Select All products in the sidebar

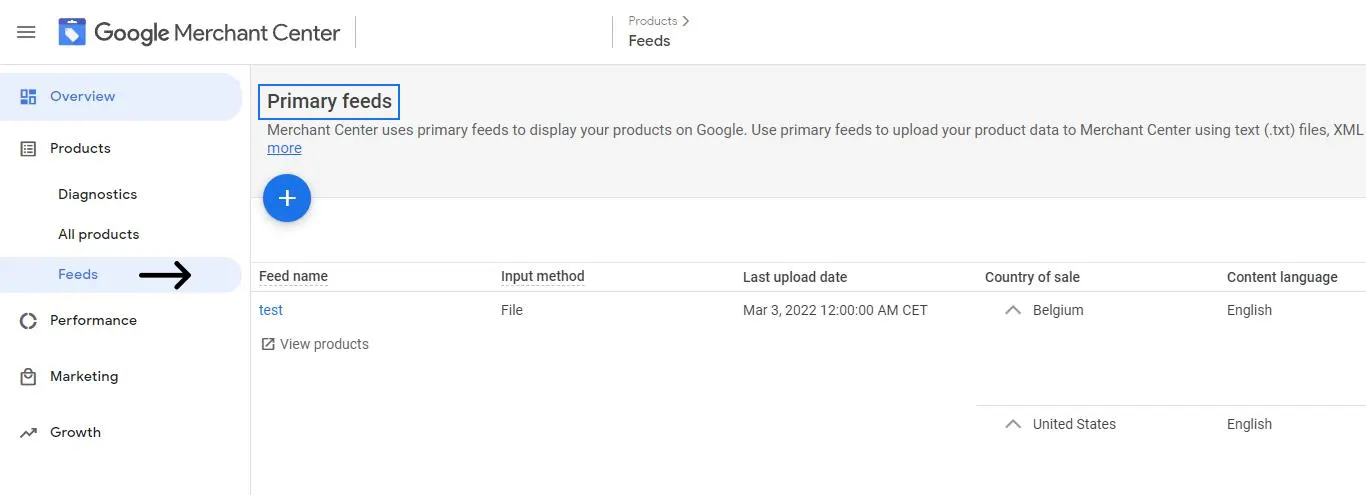tap(98, 235)
